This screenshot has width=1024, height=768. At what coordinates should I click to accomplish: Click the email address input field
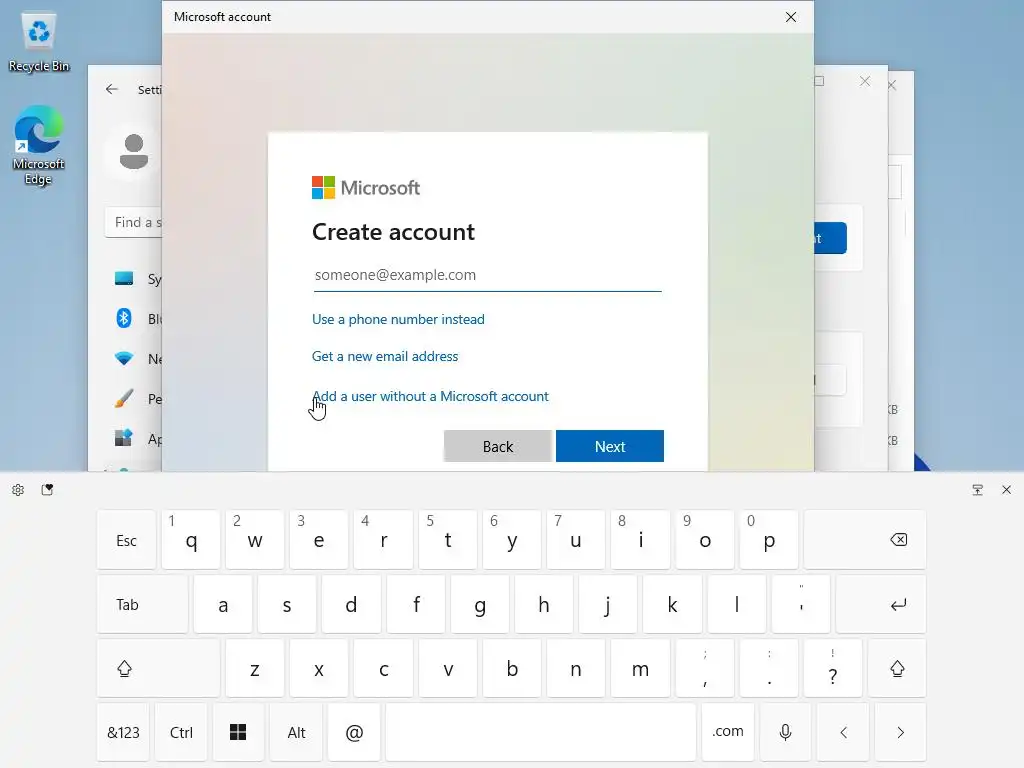click(x=487, y=275)
